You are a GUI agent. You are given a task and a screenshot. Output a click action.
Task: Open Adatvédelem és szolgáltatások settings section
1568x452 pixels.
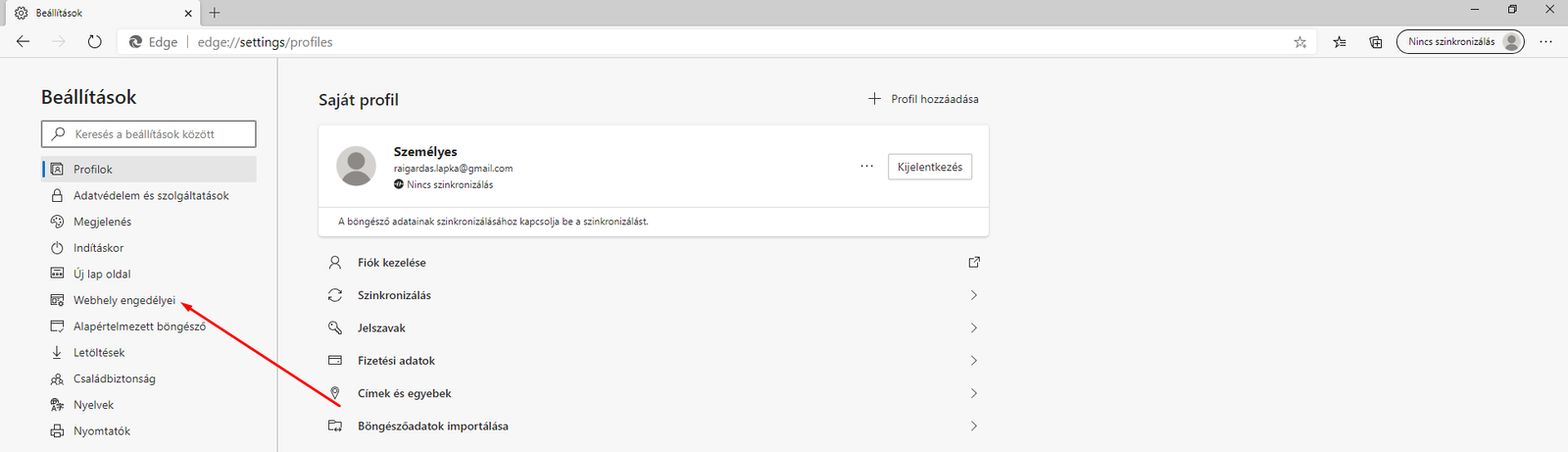click(150, 195)
